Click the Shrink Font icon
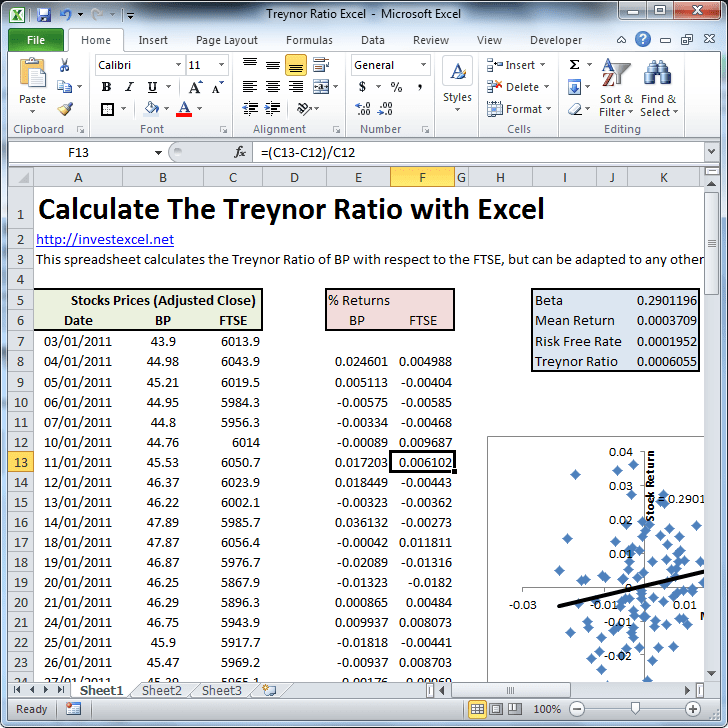Screen dimensions: 728x728 217,87
